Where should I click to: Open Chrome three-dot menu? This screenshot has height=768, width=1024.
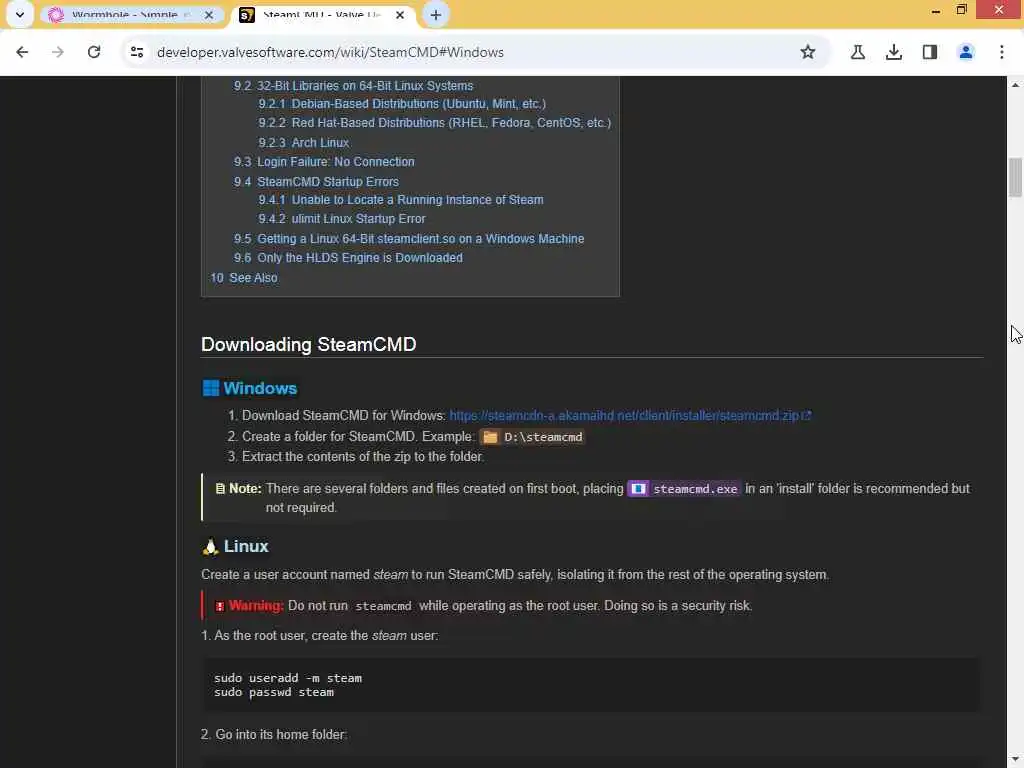point(1002,52)
